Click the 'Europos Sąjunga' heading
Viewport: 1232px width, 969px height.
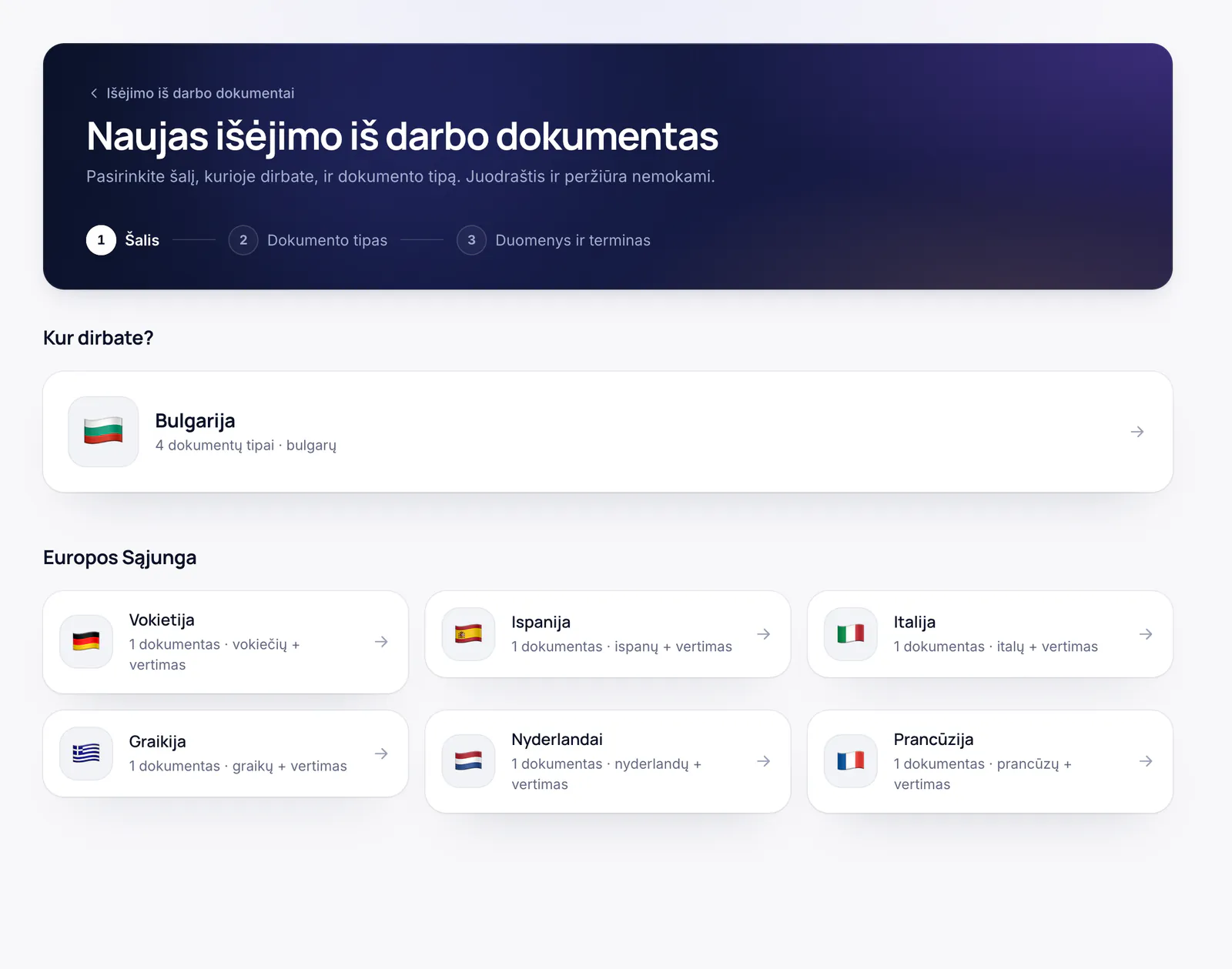(x=120, y=557)
